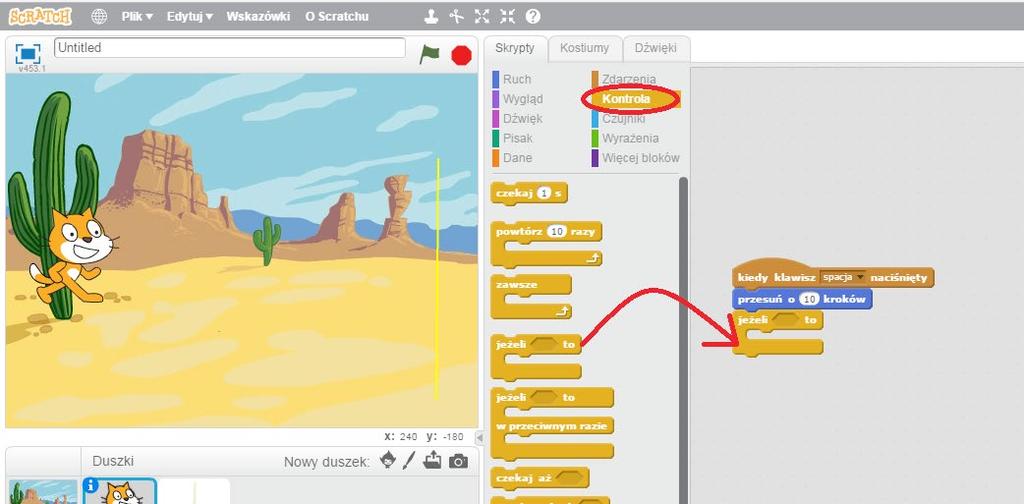Open the Wskazówki menu
The height and width of the screenshot is (504, 1024).
258,16
